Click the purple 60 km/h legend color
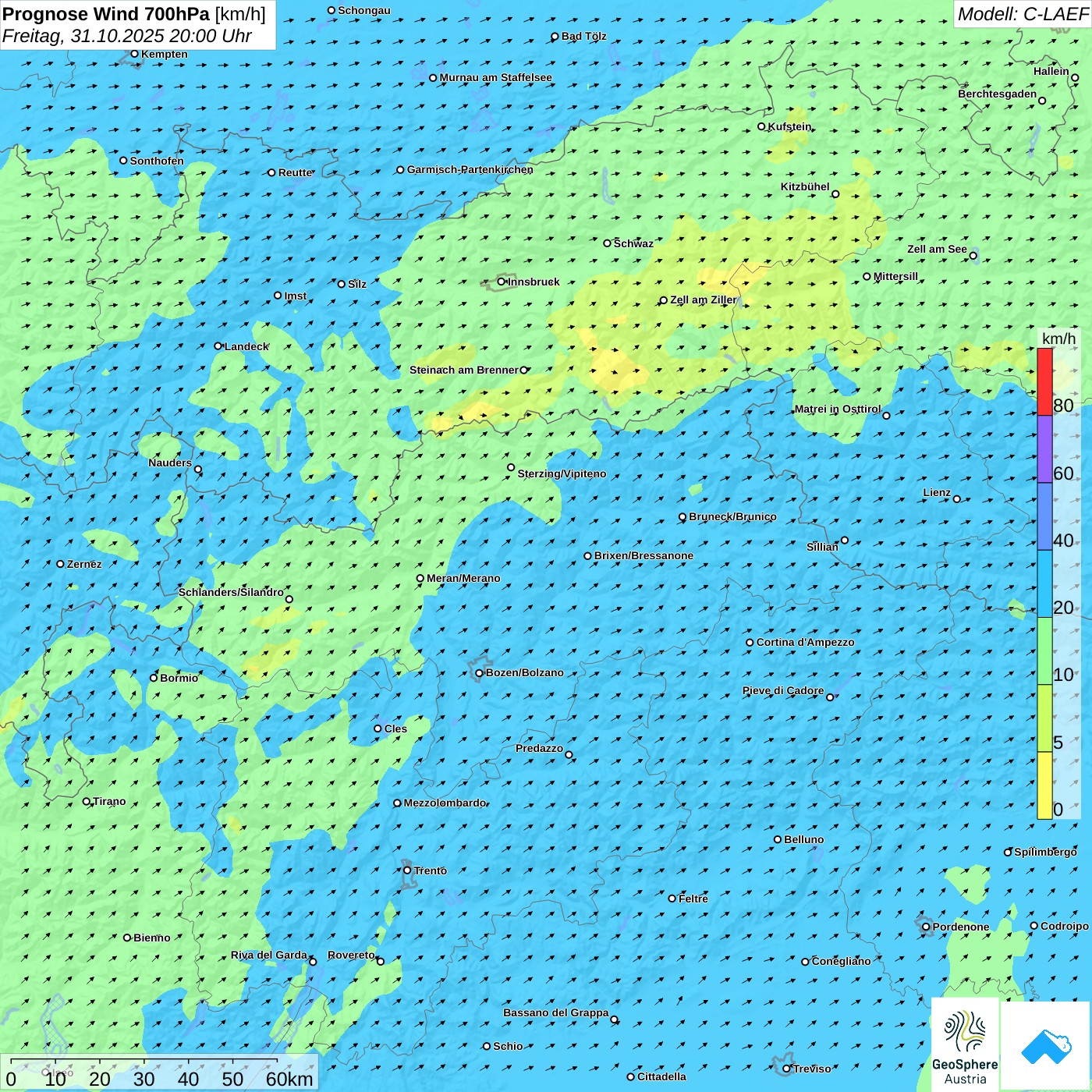Screen dimensions: 1092x1092 click(x=1044, y=449)
